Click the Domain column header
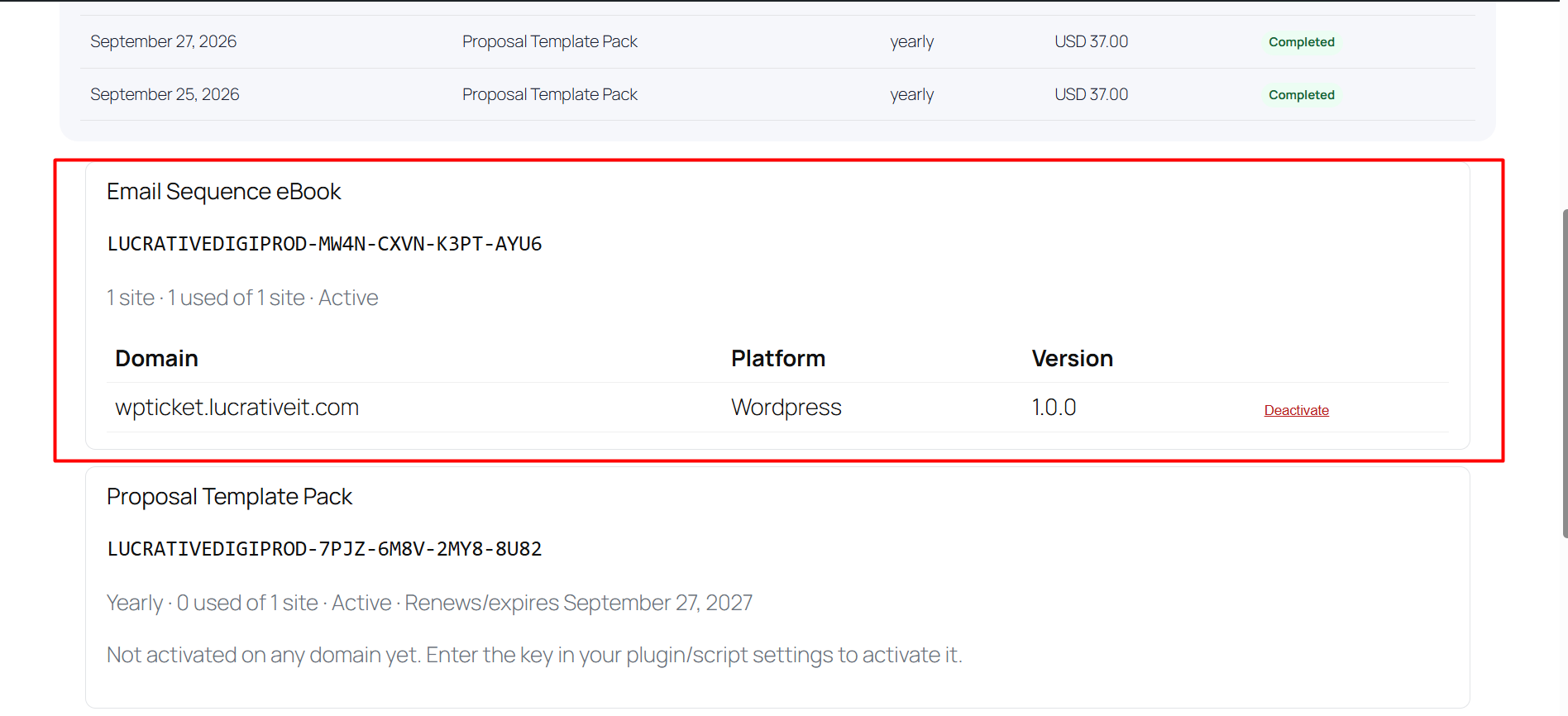1568x716 pixels. point(156,359)
